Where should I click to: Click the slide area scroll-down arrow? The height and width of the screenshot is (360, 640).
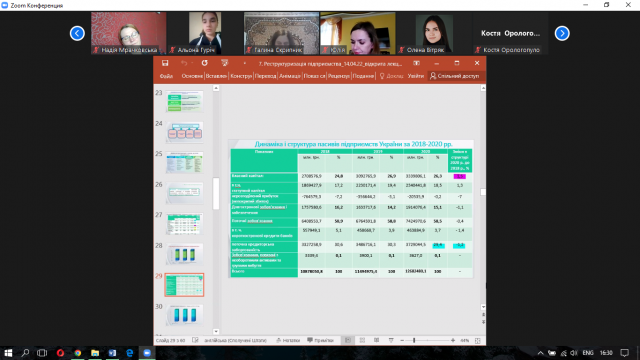tap(483, 307)
